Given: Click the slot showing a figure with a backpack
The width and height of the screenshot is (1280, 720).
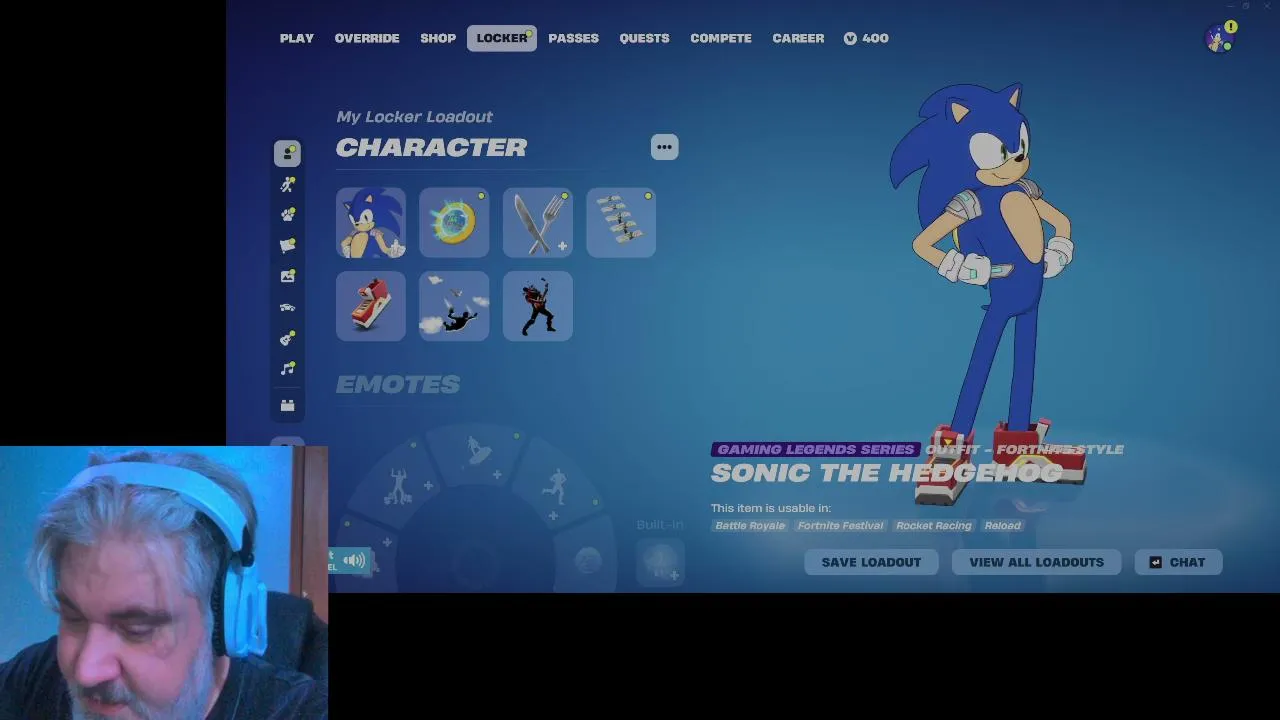Looking at the screenshot, I should (x=538, y=306).
